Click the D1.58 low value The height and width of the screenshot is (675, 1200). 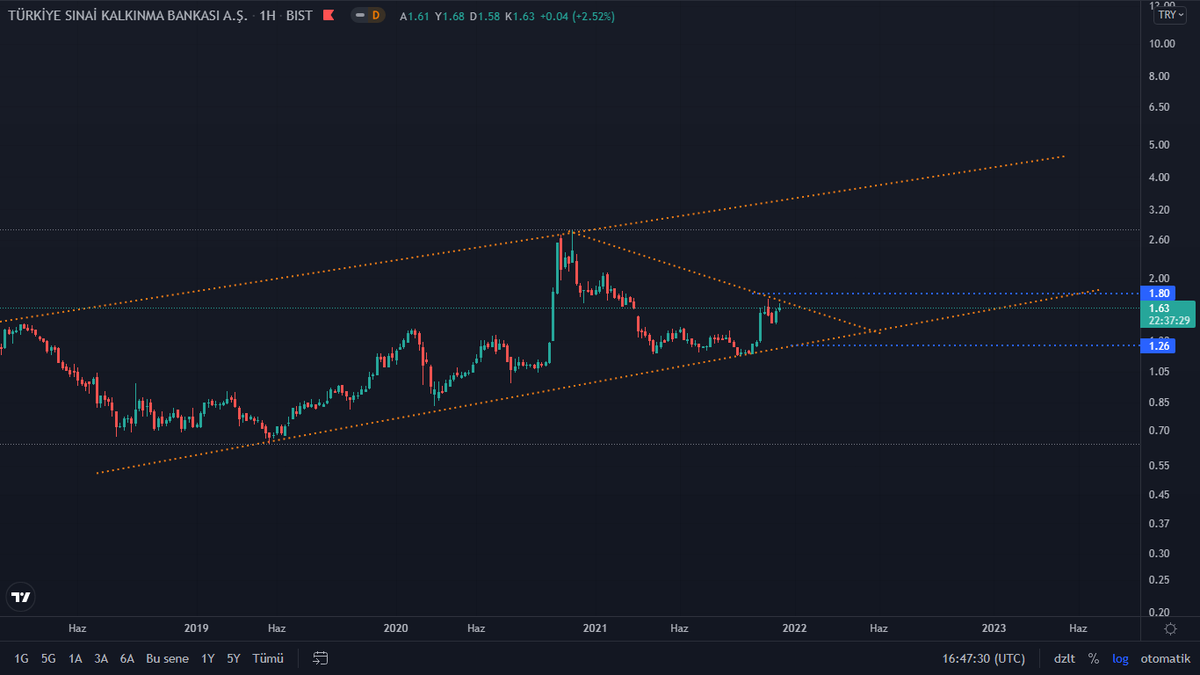[485, 16]
